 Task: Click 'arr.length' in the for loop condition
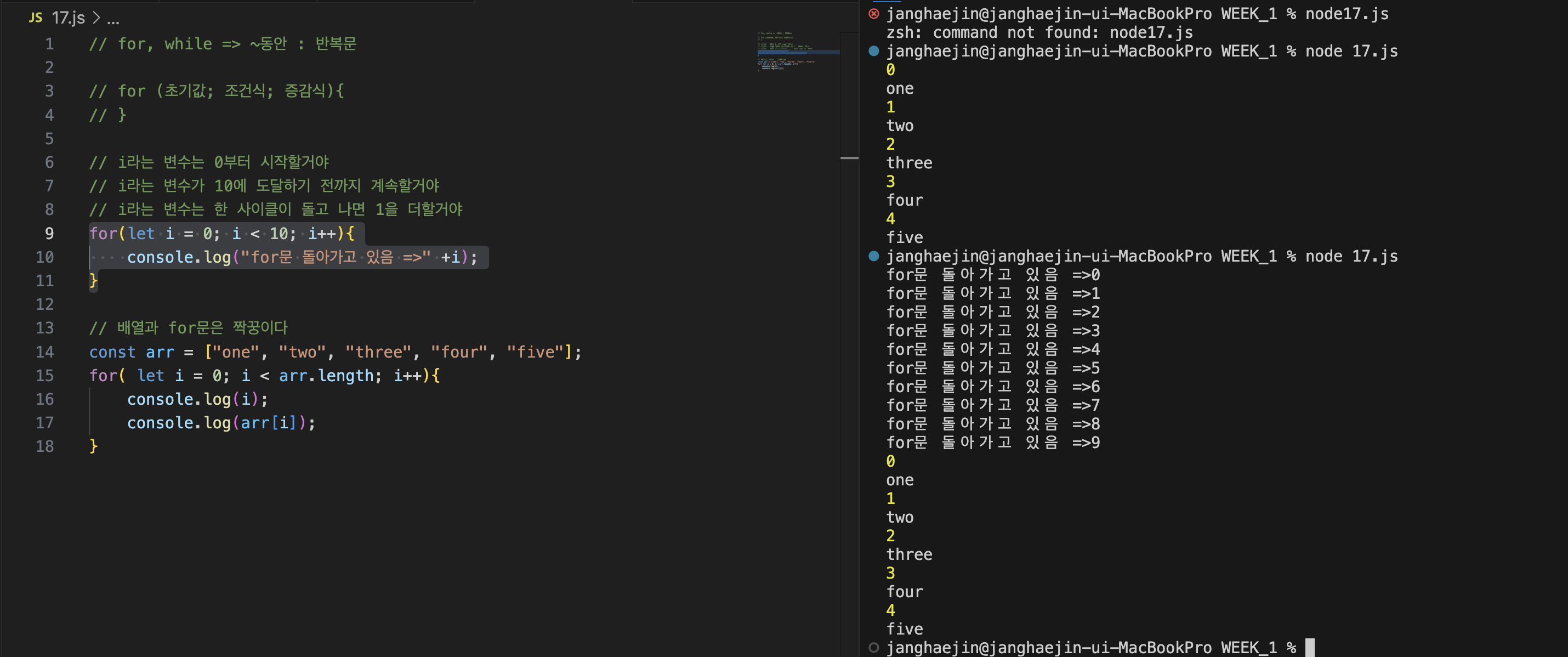tap(326, 375)
